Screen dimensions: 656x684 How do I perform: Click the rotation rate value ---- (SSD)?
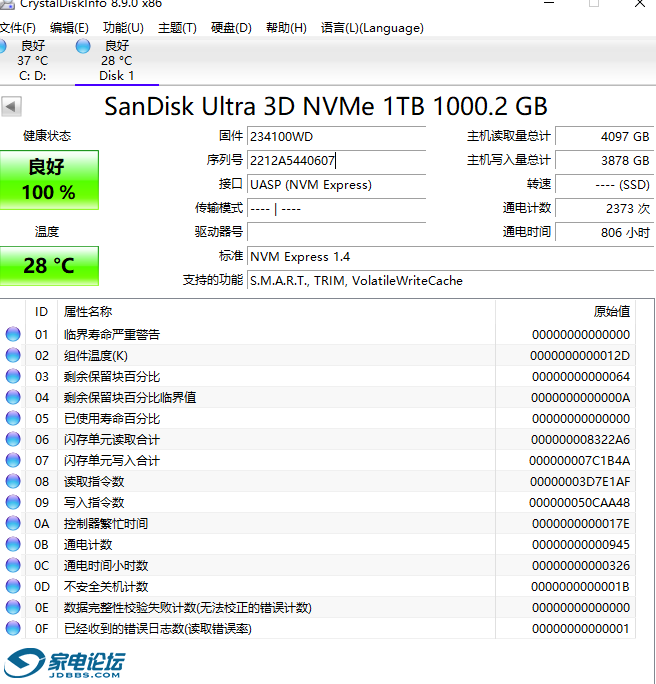(x=605, y=185)
